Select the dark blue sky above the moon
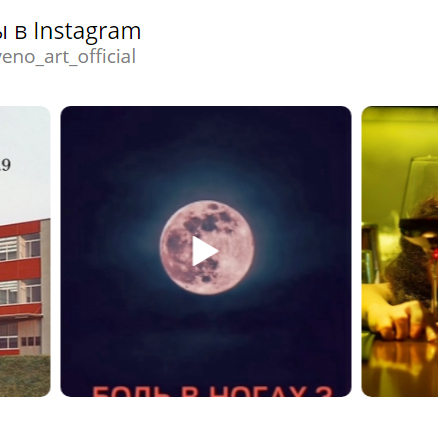Screen dimensions: 438x425 click(x=206, y=150)
